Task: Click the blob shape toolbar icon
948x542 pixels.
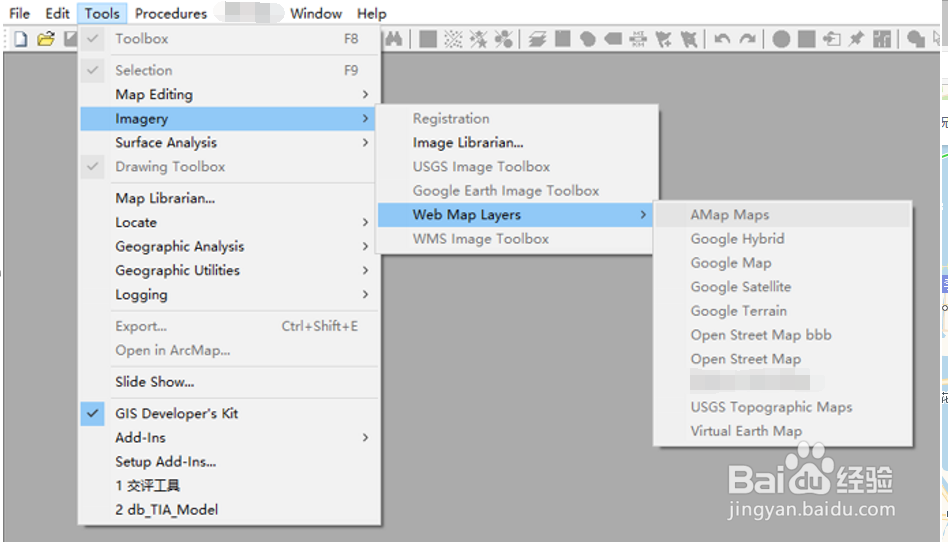Action: click(588, 39)
